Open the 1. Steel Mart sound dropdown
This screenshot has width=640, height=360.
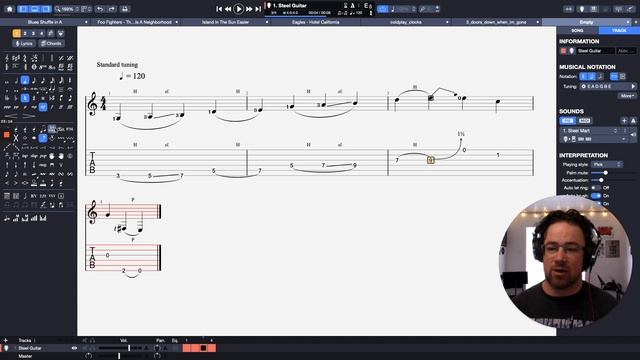click(591, 131)
